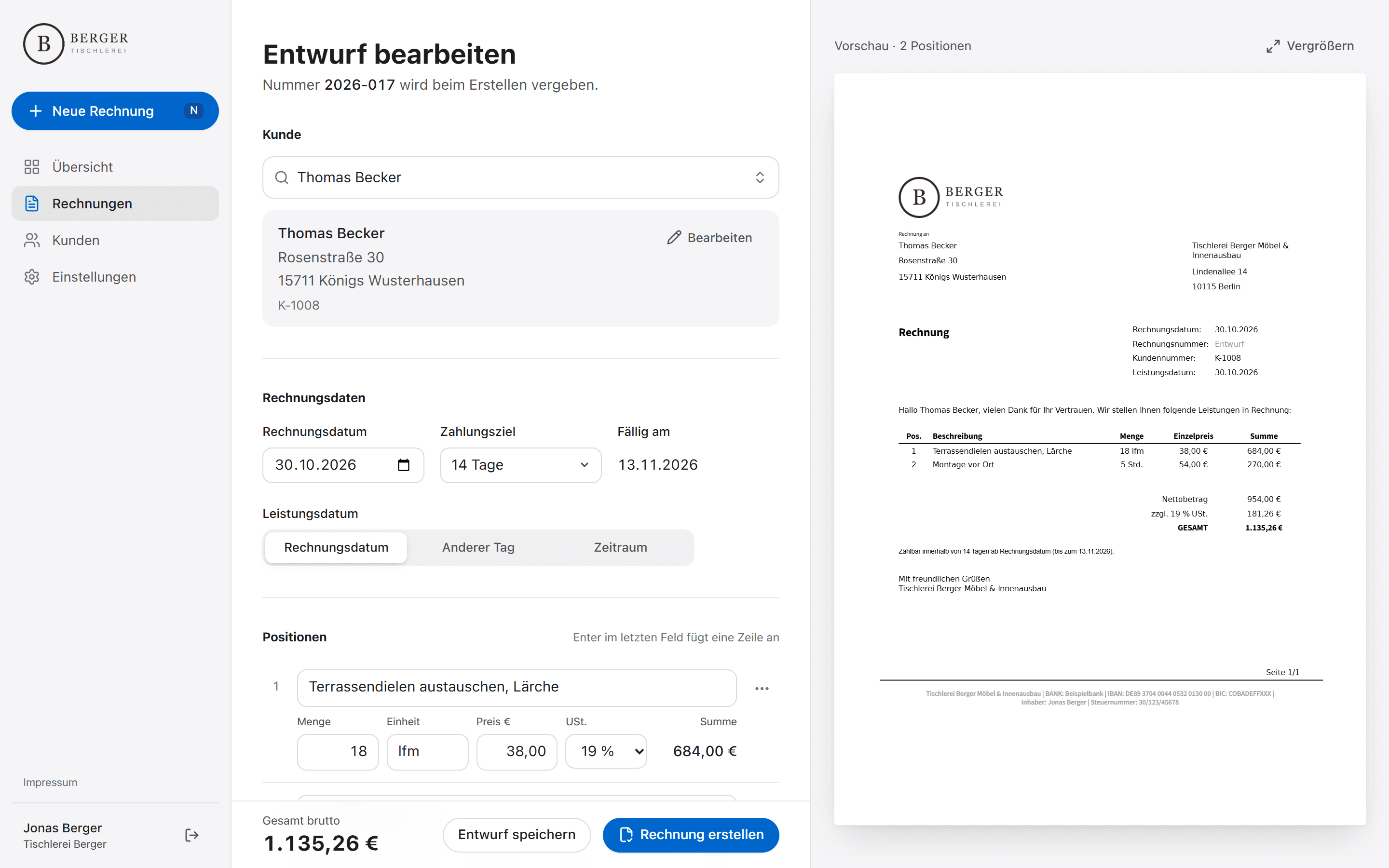
Task: Click the Jonas Berger user name
Action: [63, 828]
